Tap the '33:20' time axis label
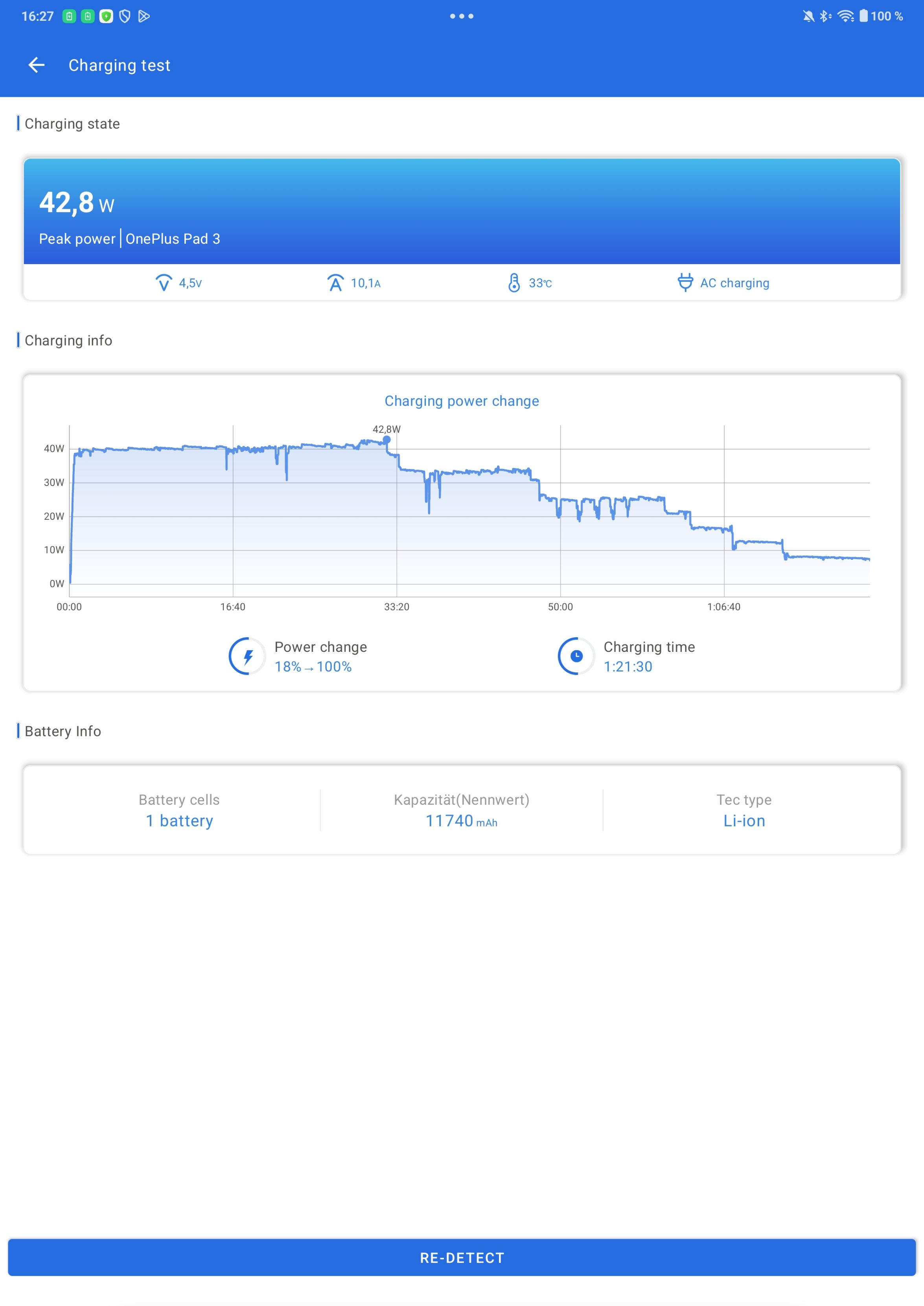 [397, 607]
